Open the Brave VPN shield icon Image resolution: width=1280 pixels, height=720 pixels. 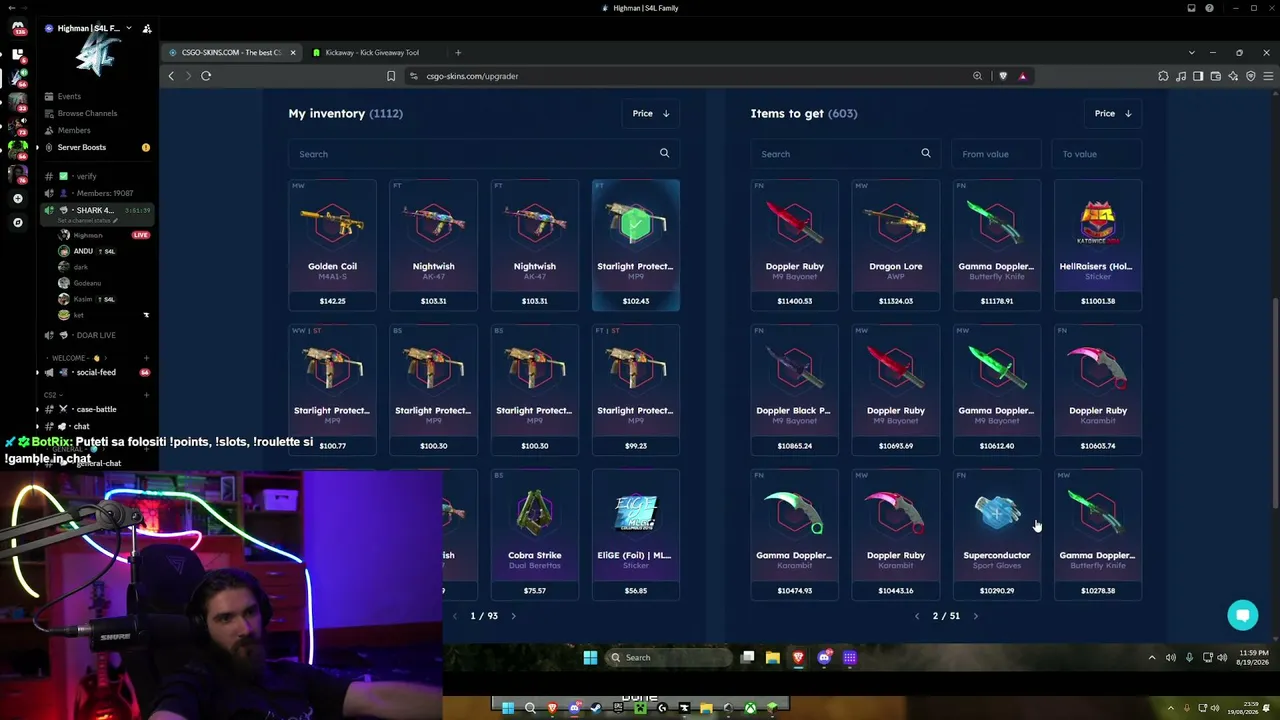(1250, 76)
